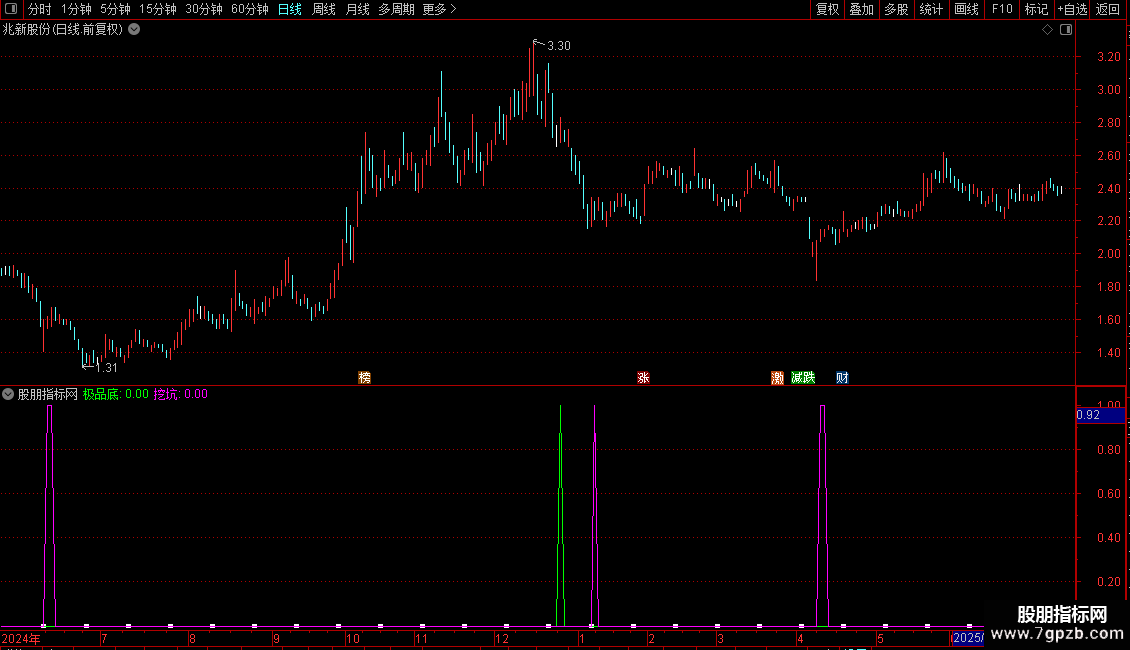Click the 2024年 timeline label
The image size is (1130, 650).
[21, 638]
